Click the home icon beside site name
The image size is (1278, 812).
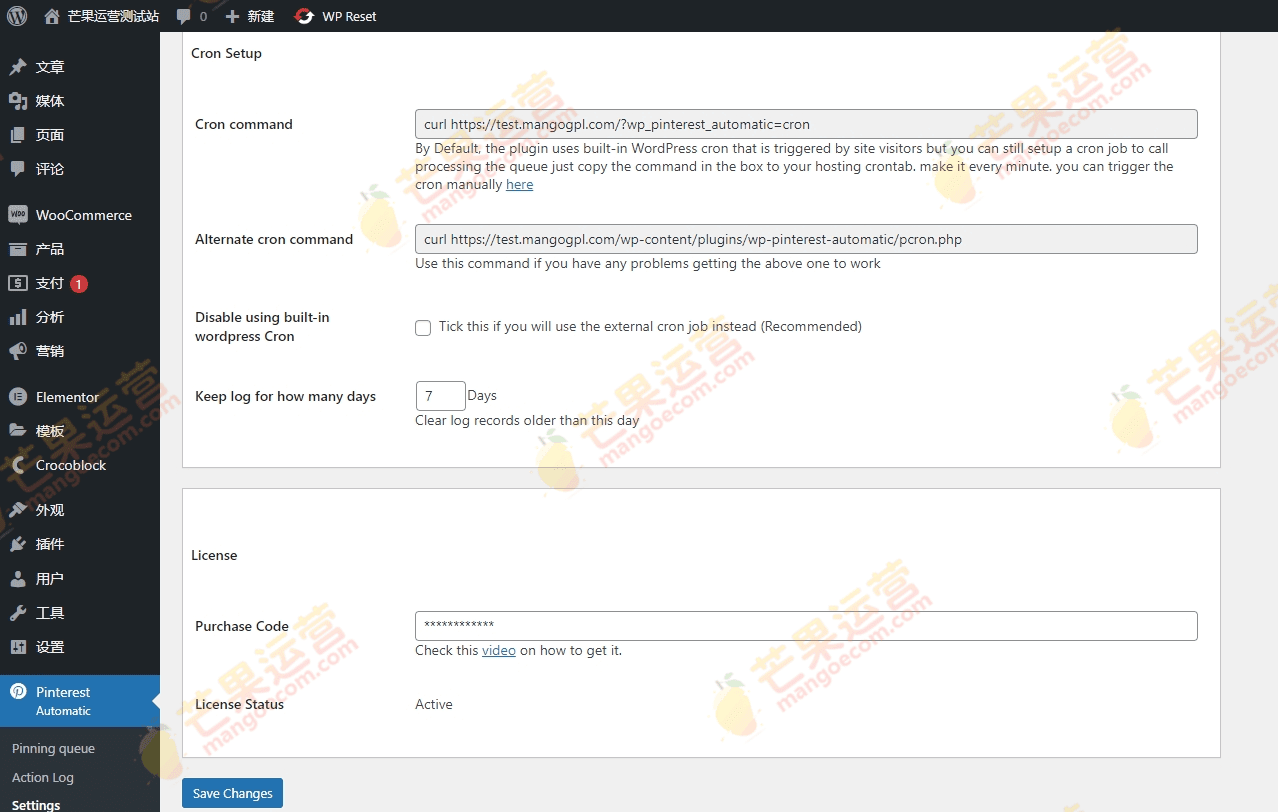pos(52,16)
